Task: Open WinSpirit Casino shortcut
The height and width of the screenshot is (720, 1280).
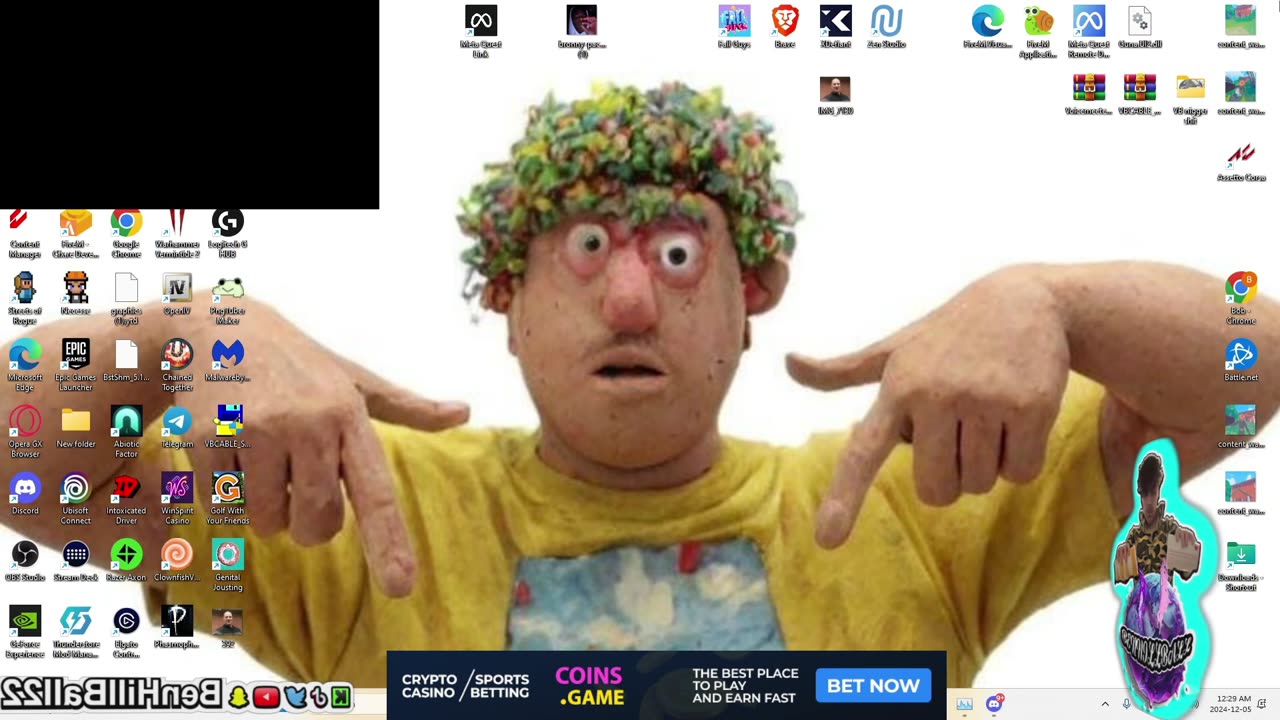Action: pos(177,498)
